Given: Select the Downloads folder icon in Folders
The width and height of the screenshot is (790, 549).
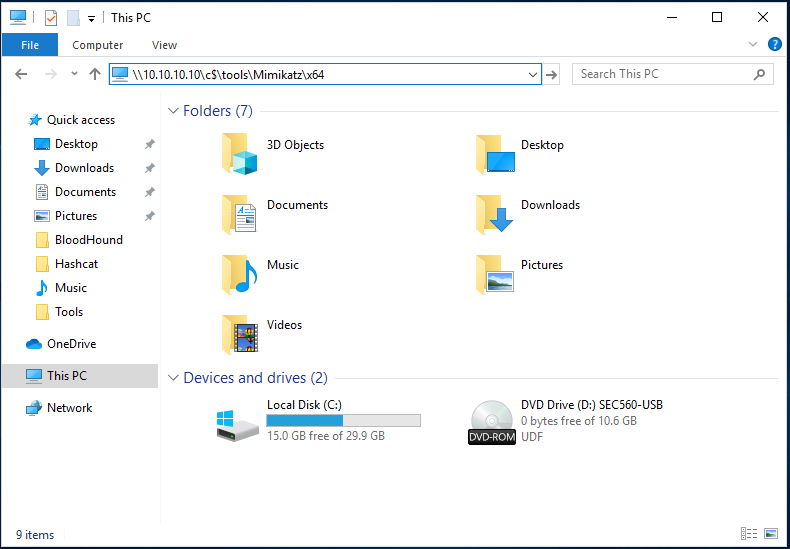Looking at the screenshot, I should 494,215.
